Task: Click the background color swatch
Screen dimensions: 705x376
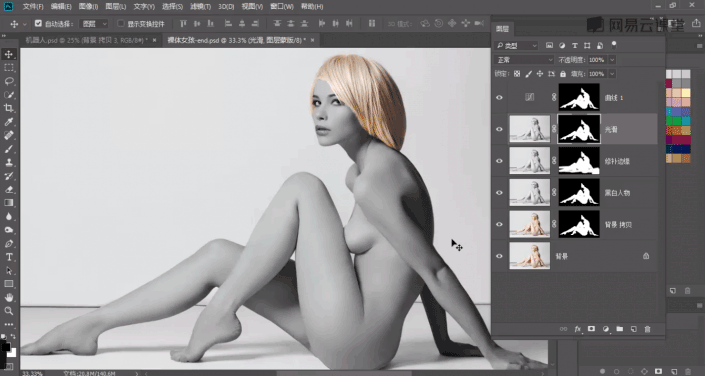Action: point(12,353)
